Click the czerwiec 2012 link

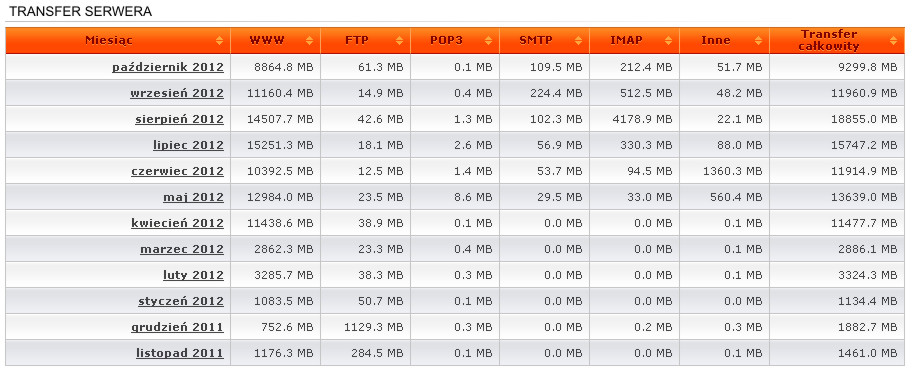178,171
